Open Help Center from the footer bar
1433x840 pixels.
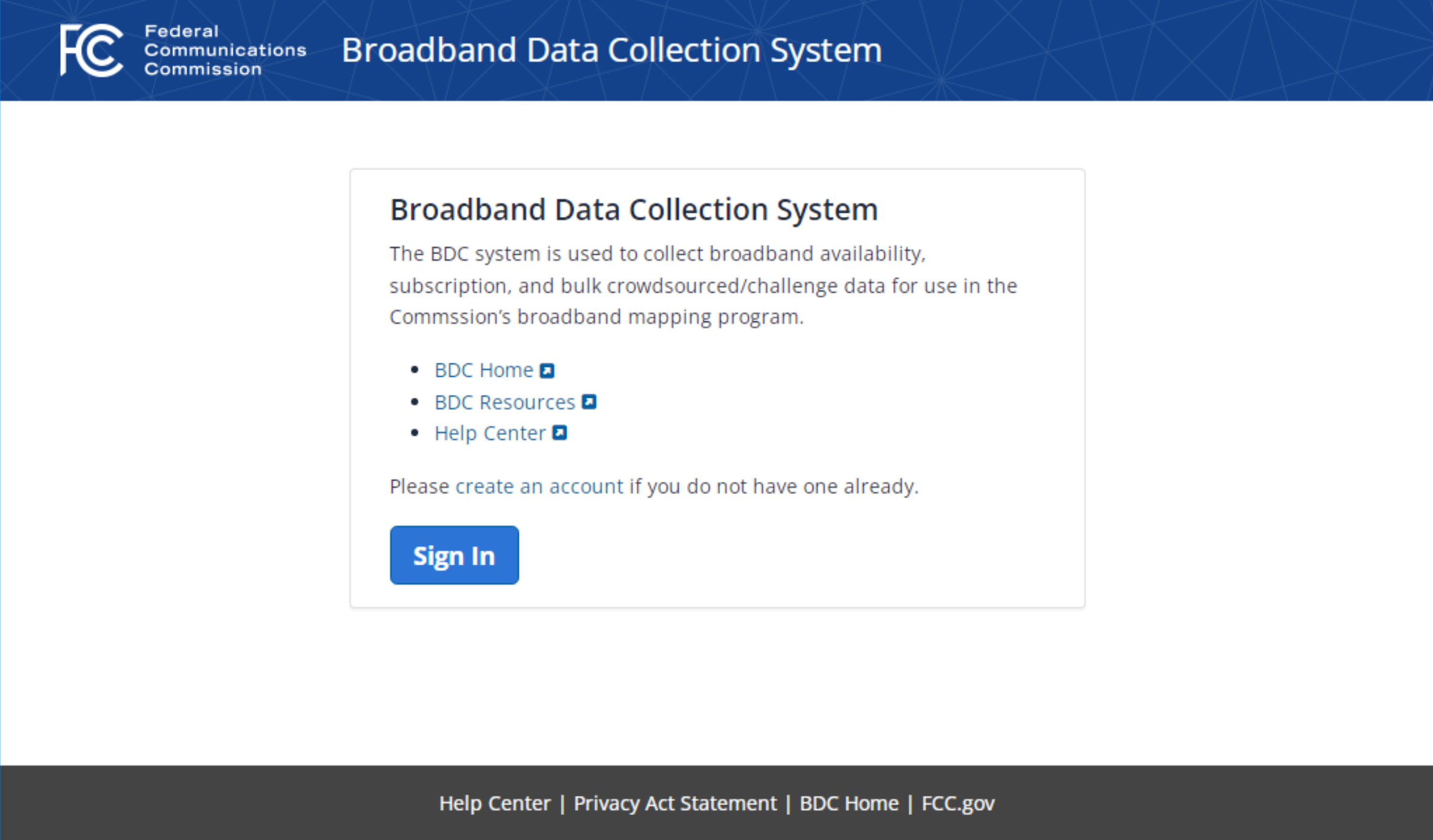(494, 803)
